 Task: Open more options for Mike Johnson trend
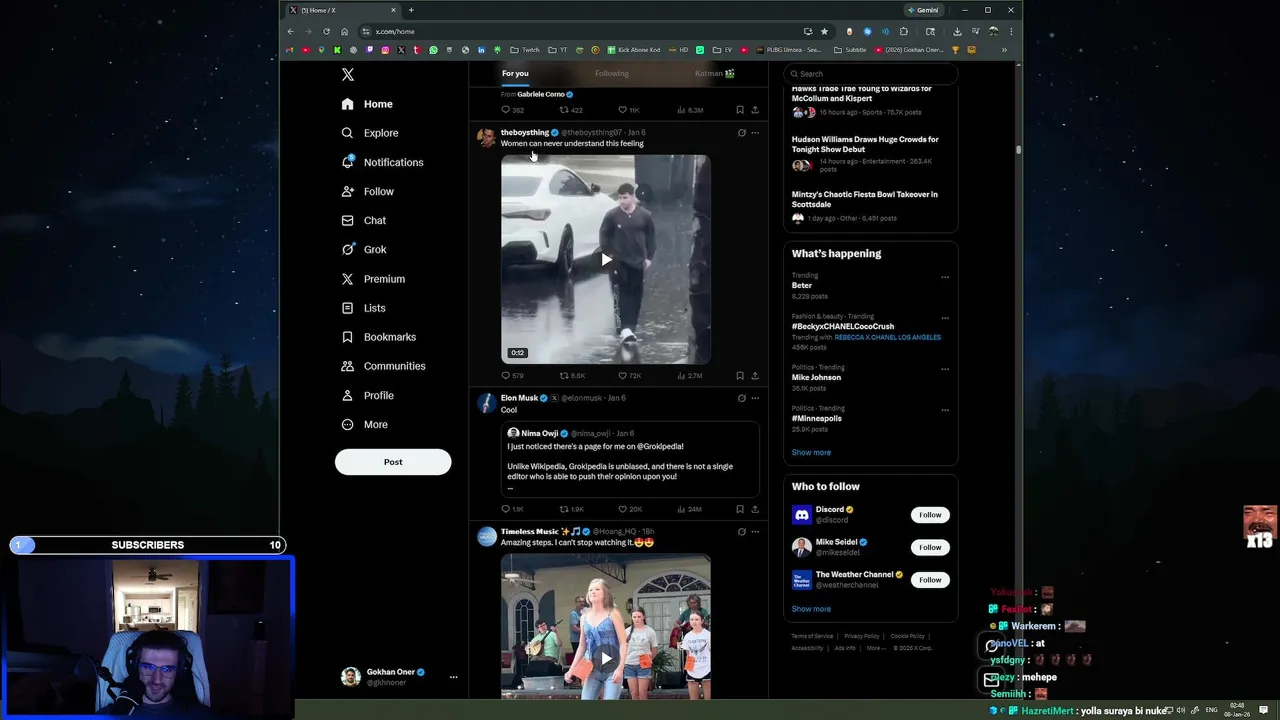[x=945, y=369]
